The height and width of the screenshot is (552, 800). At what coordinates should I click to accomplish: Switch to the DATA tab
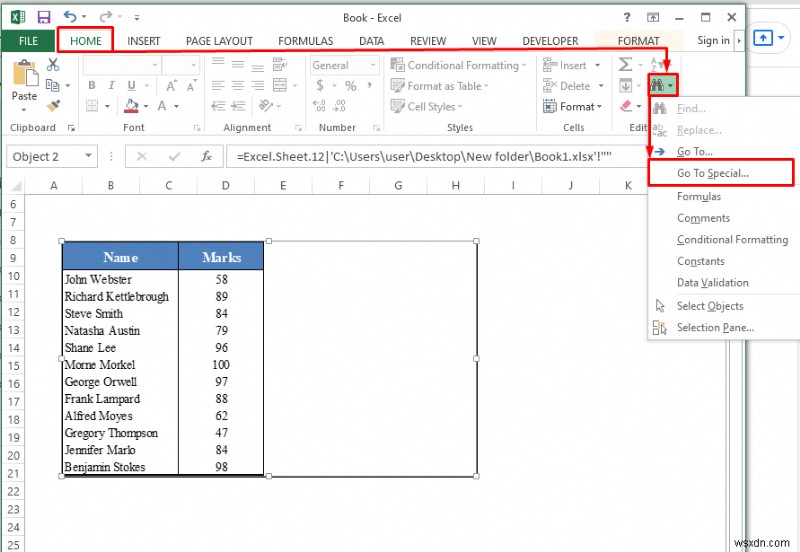click(x=371, y=41)
